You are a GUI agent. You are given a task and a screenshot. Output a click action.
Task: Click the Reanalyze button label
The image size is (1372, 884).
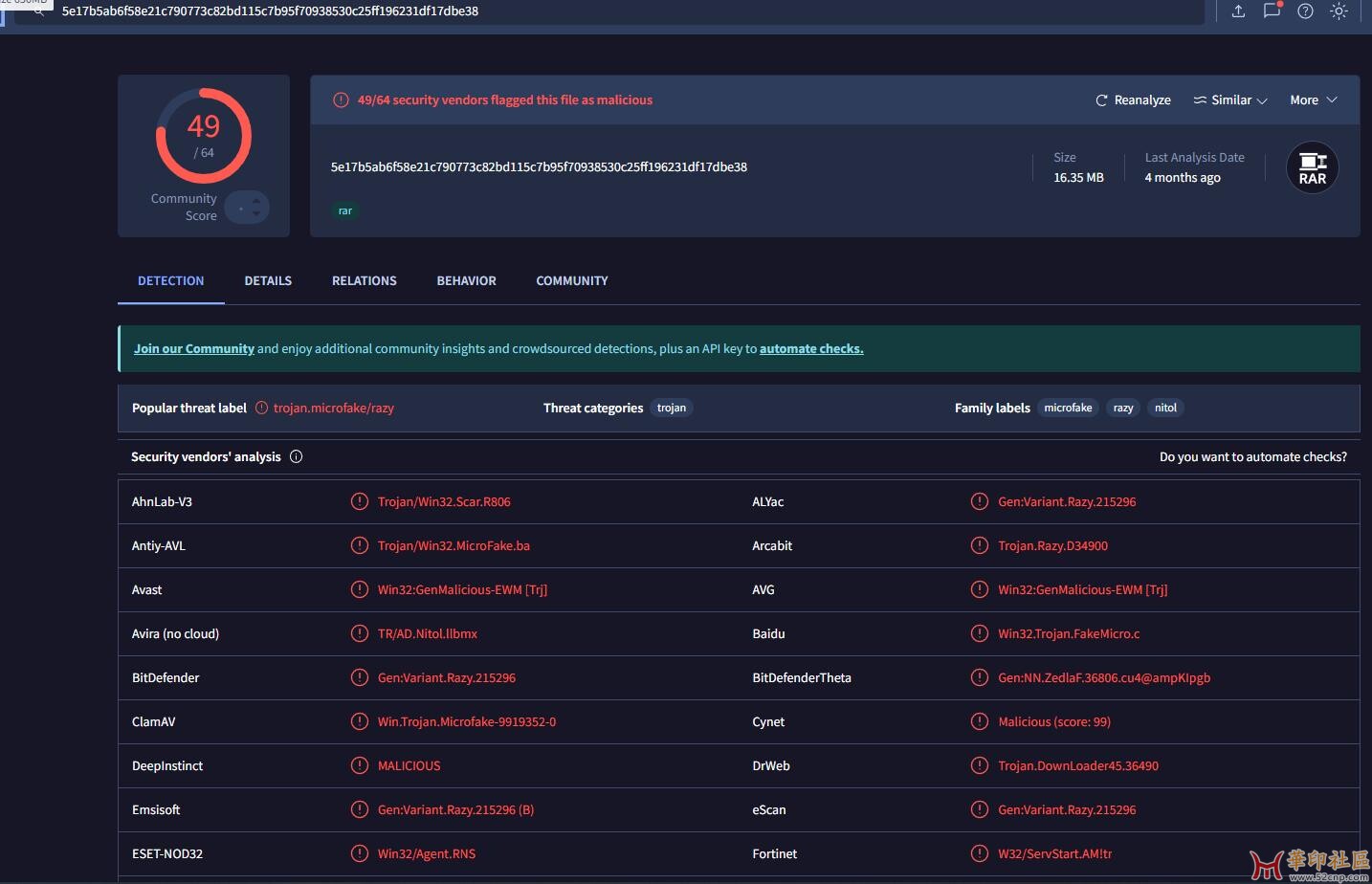1142,100
